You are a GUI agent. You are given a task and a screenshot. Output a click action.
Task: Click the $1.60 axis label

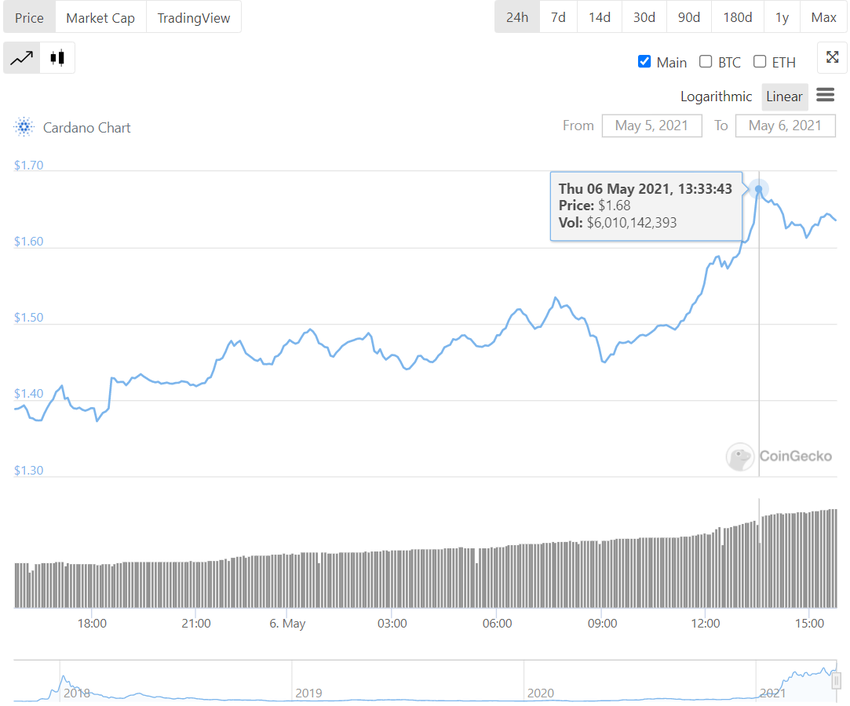pos(28,241)
